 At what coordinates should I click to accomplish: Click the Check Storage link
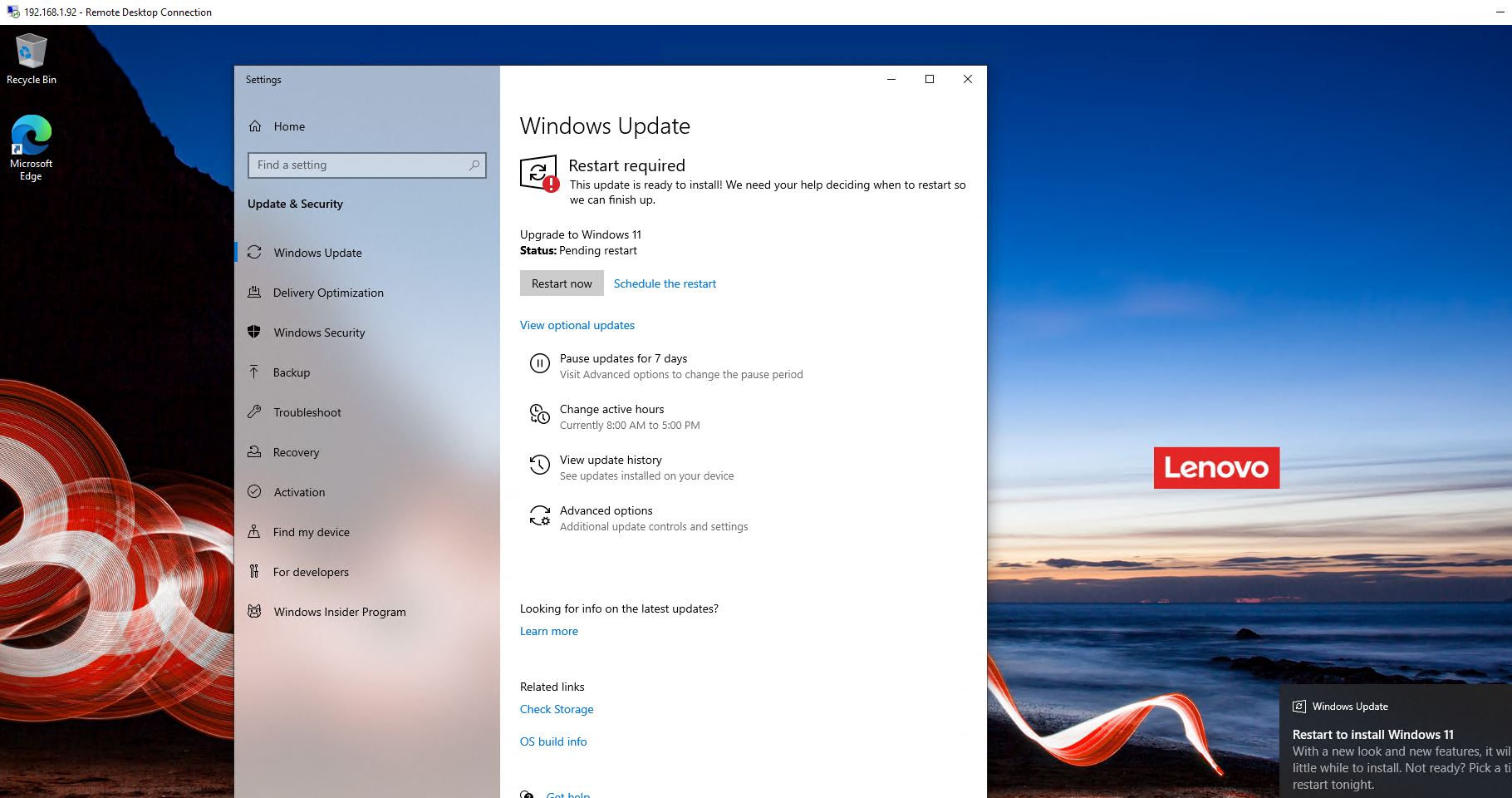(557, 709)
